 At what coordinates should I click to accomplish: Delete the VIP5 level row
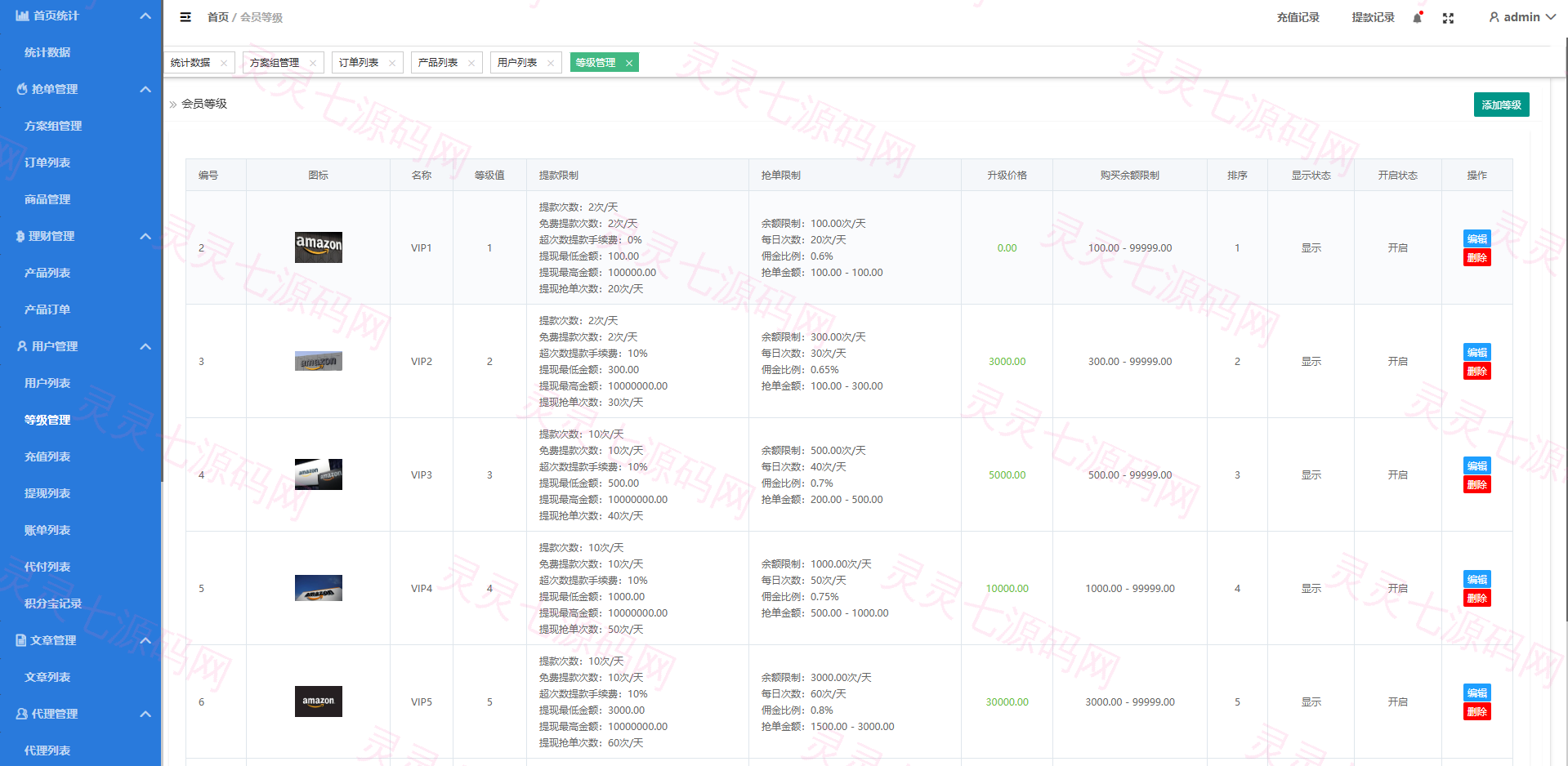tap(1476, 711)
